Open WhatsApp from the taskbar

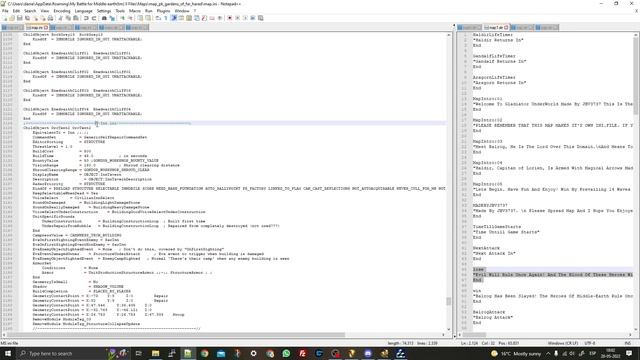pos(286,353)
